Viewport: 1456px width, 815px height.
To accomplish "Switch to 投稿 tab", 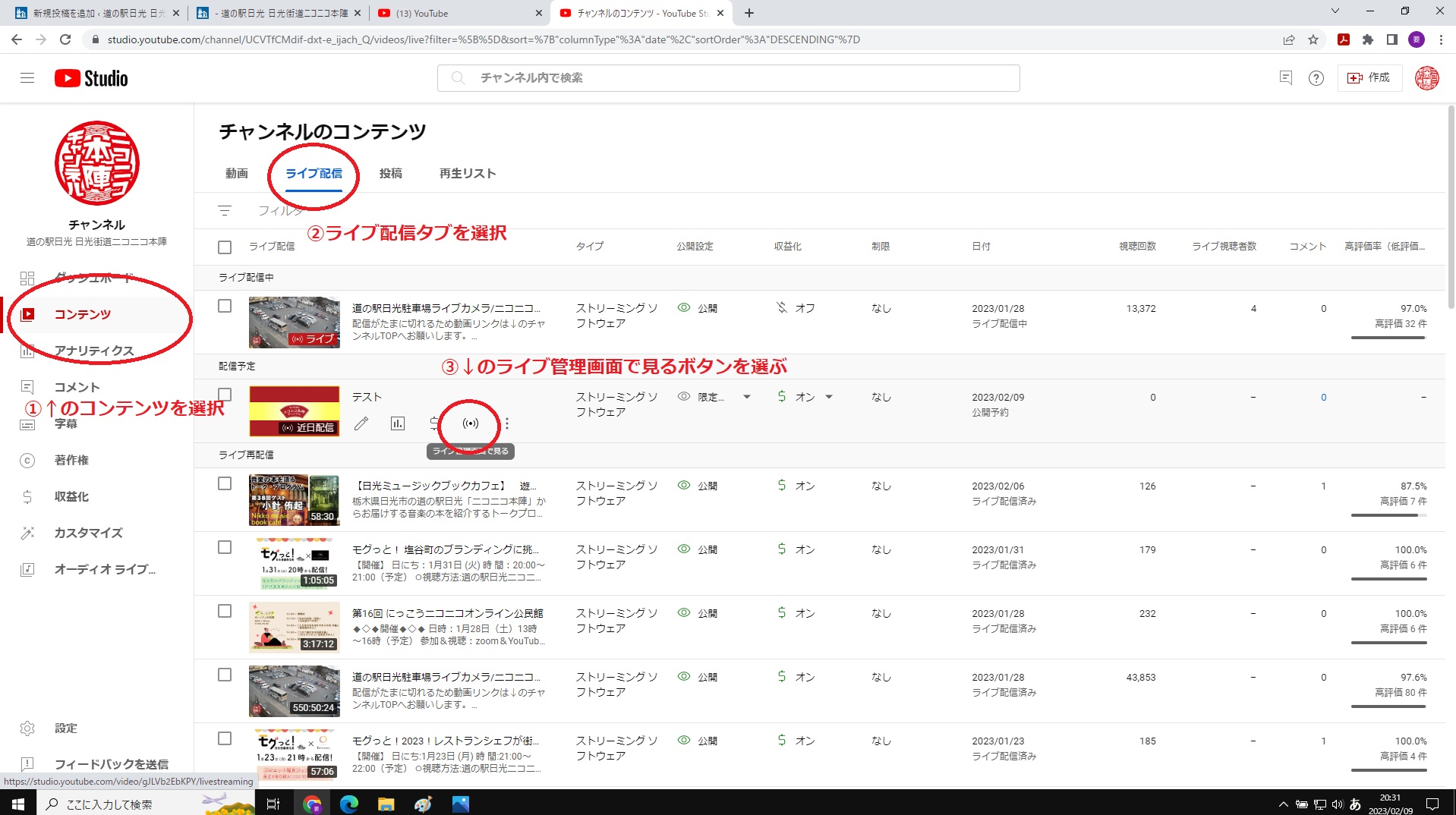I will 391,174.
